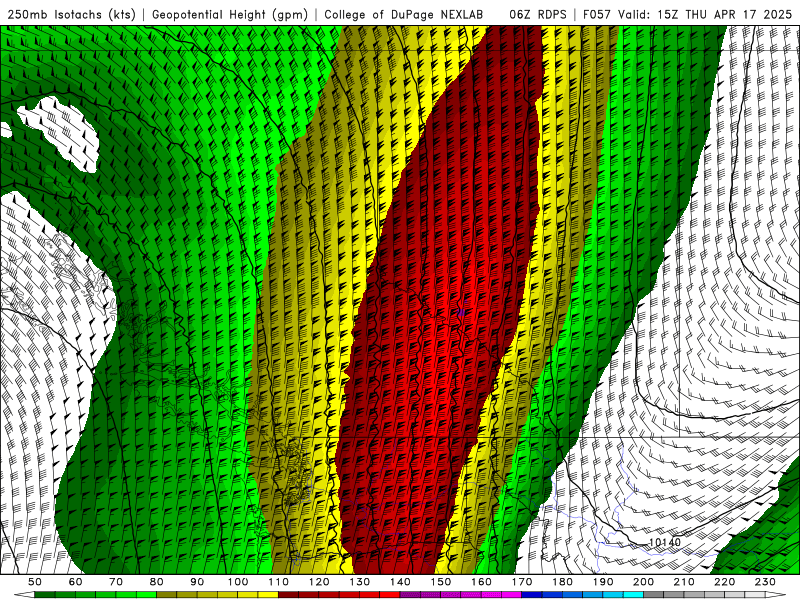800x600 pixels.
Task: Click the '220' color scale label
Action: coord(724,582)
